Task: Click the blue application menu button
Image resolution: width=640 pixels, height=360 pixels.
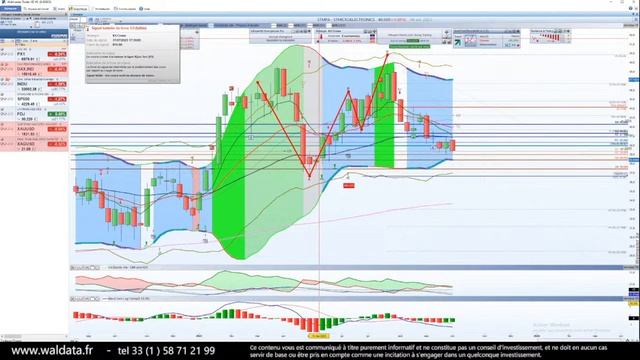Action: point(10,8)
